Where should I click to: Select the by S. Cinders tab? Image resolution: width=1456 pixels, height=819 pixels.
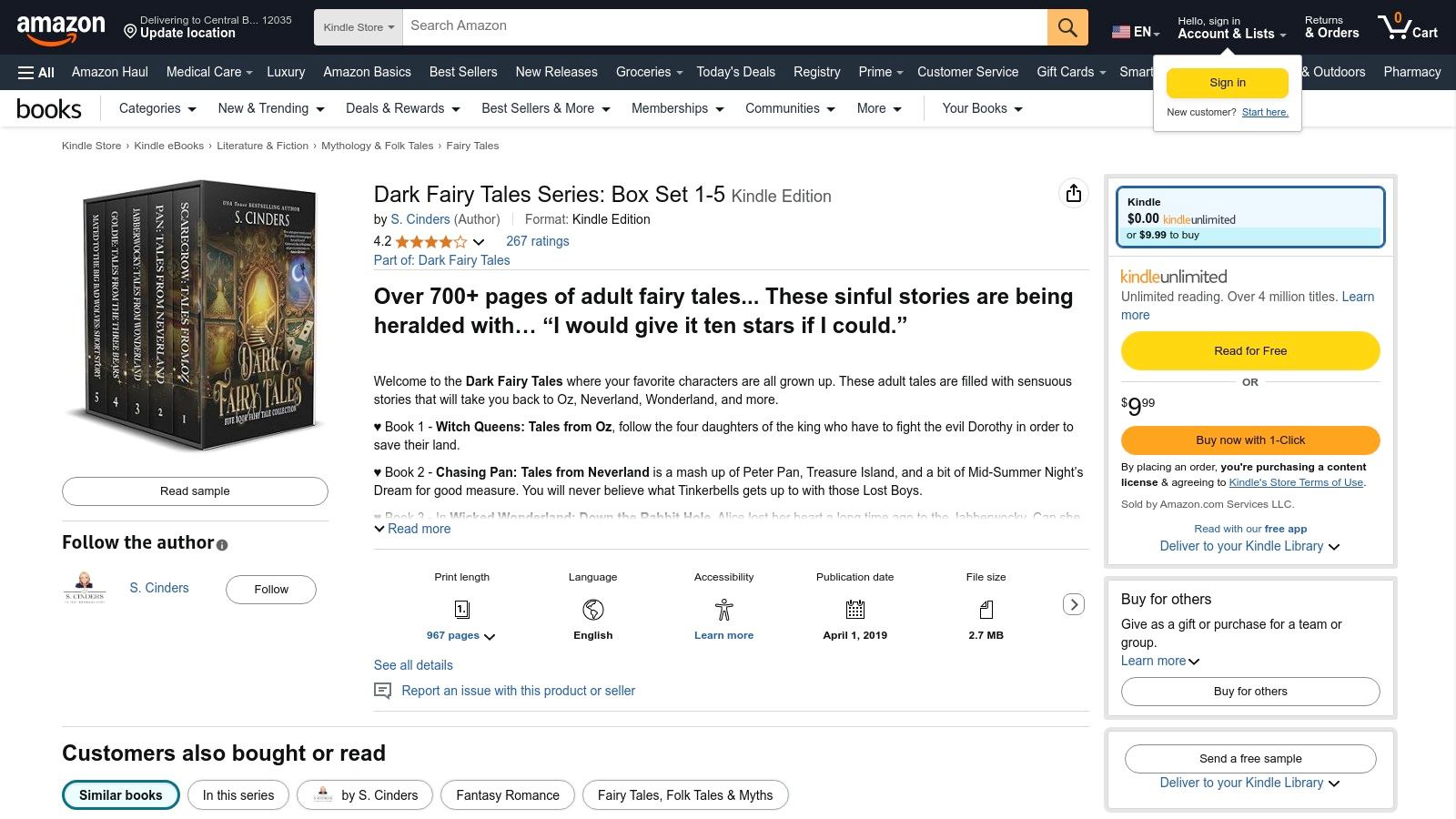tap(365, 795)
